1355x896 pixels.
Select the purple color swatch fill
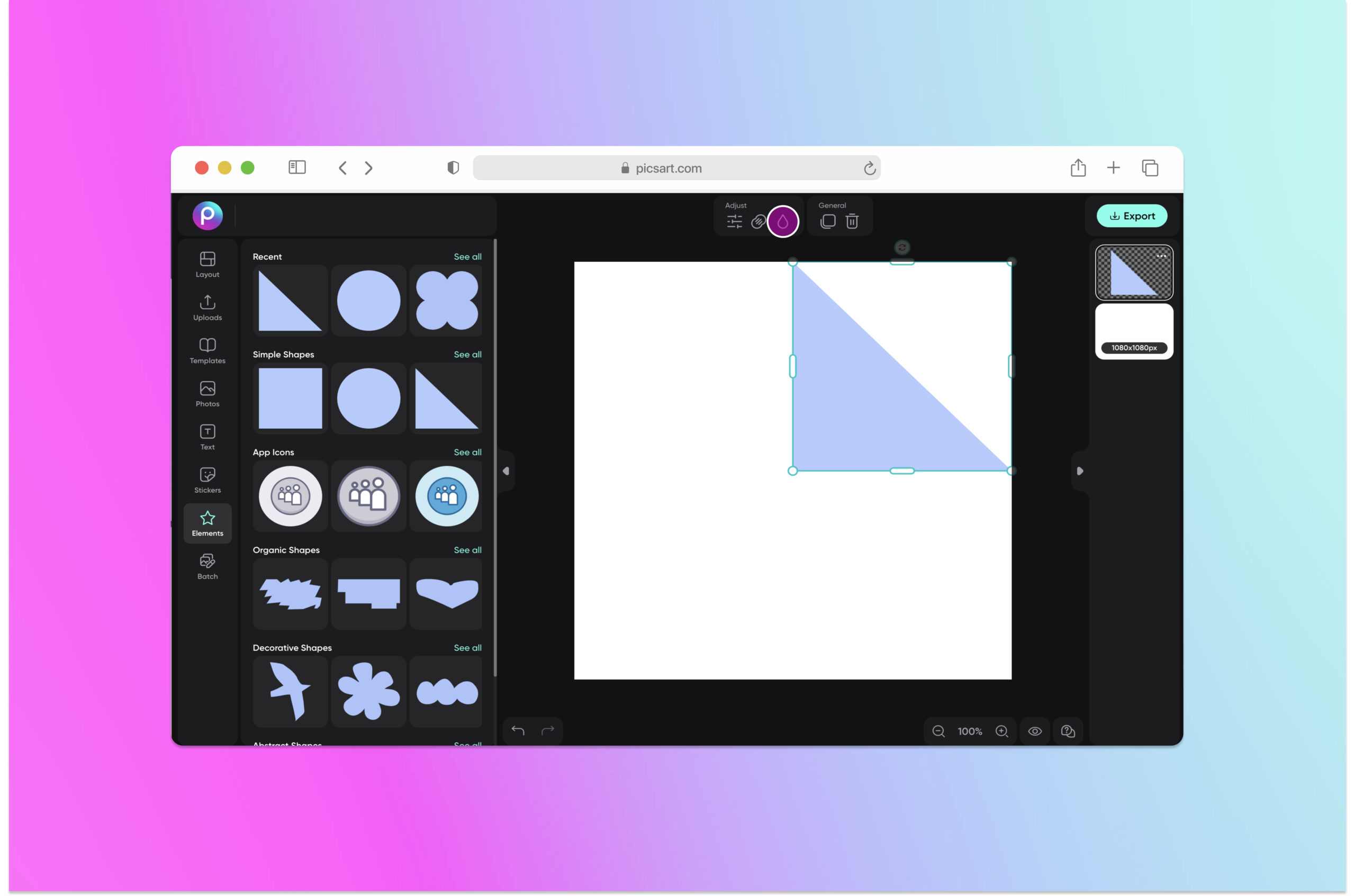(x=783, y=221)
